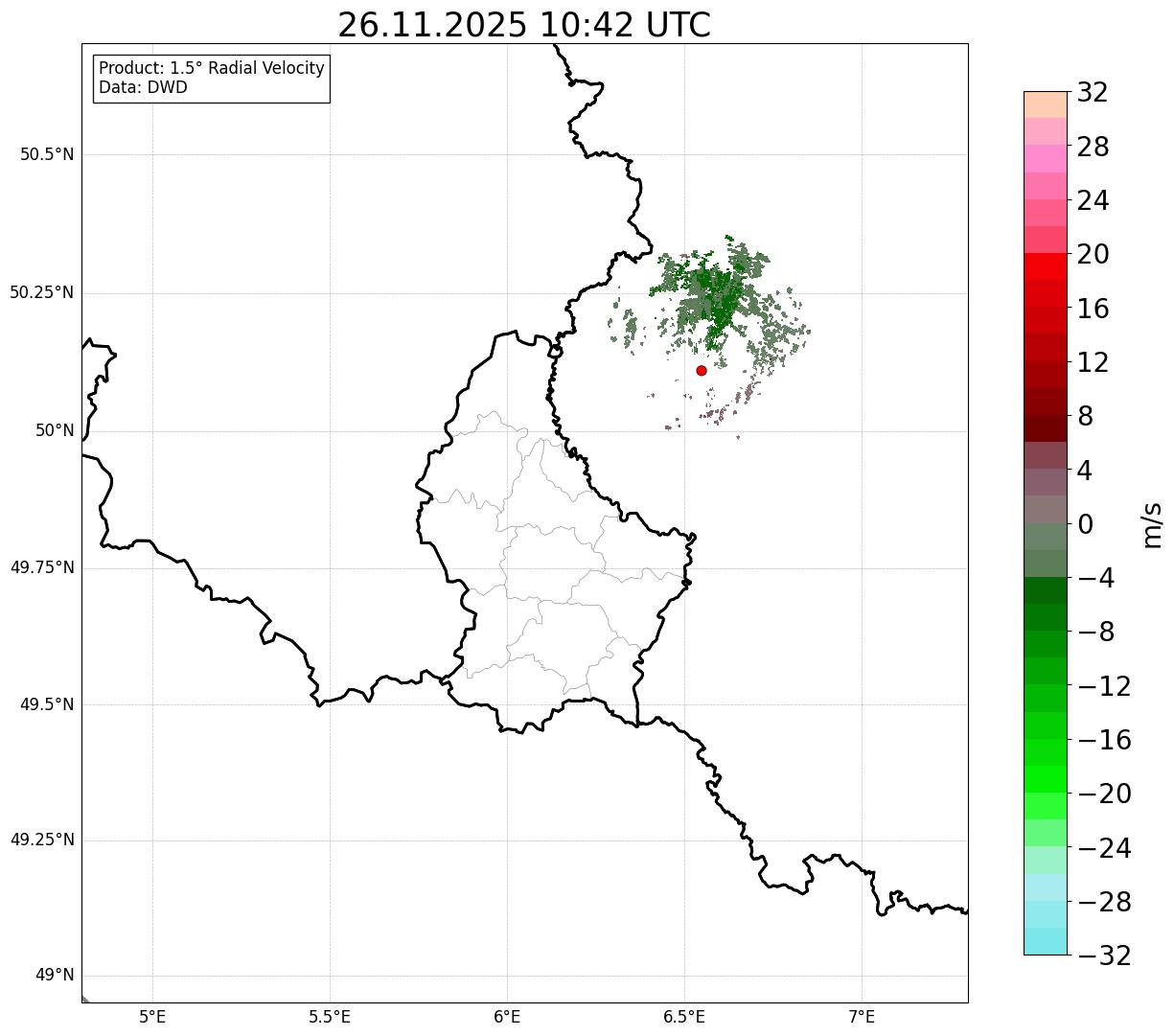Click the colorbar tick label 4
Screen dimensions: 1174x1036
[x=1085, y=471]
